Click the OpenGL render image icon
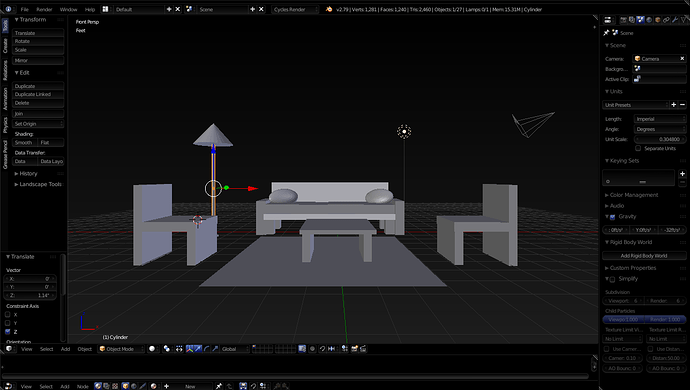690x390 pixels. (354, 349)
